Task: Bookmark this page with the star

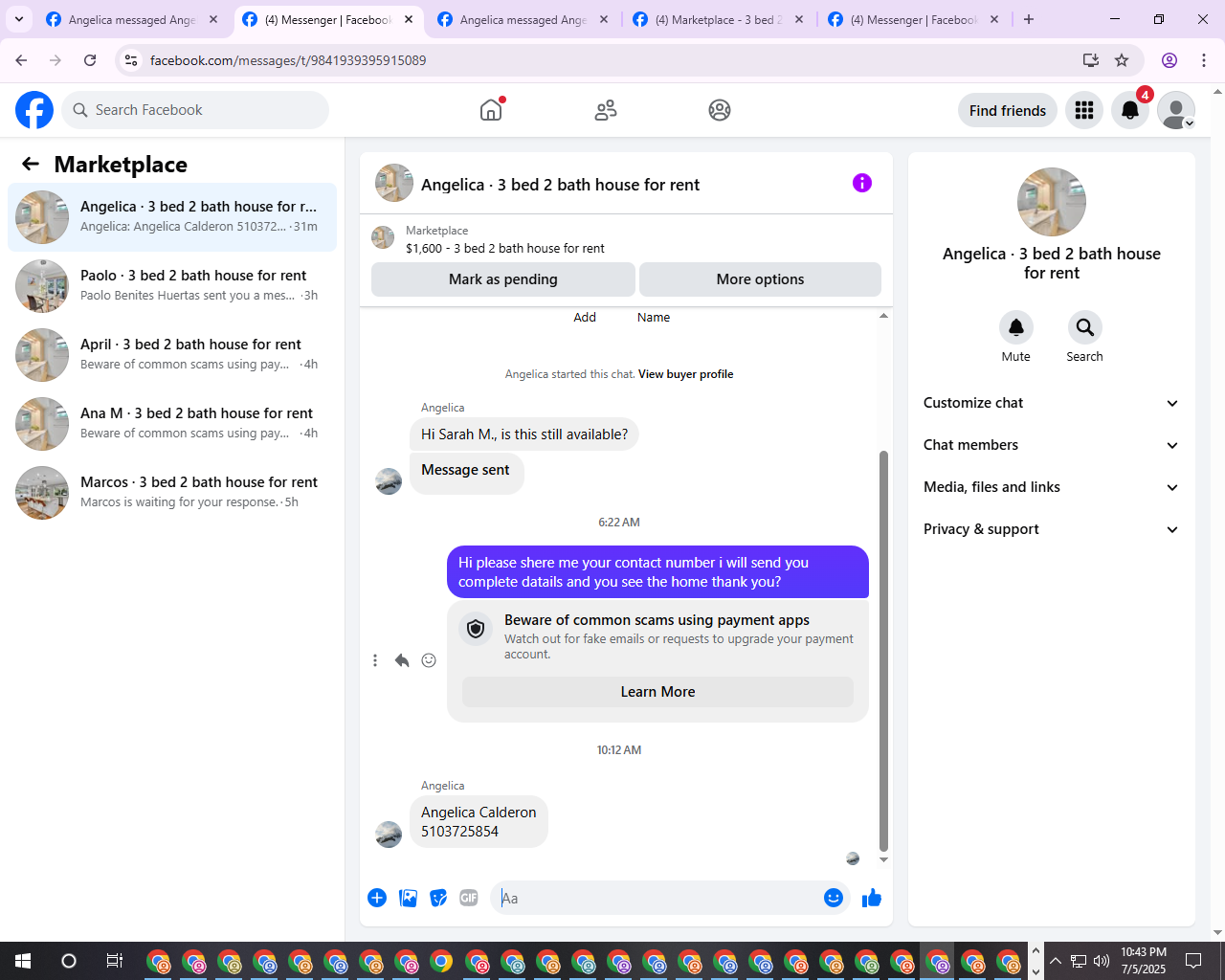Action: (1122, 60)
